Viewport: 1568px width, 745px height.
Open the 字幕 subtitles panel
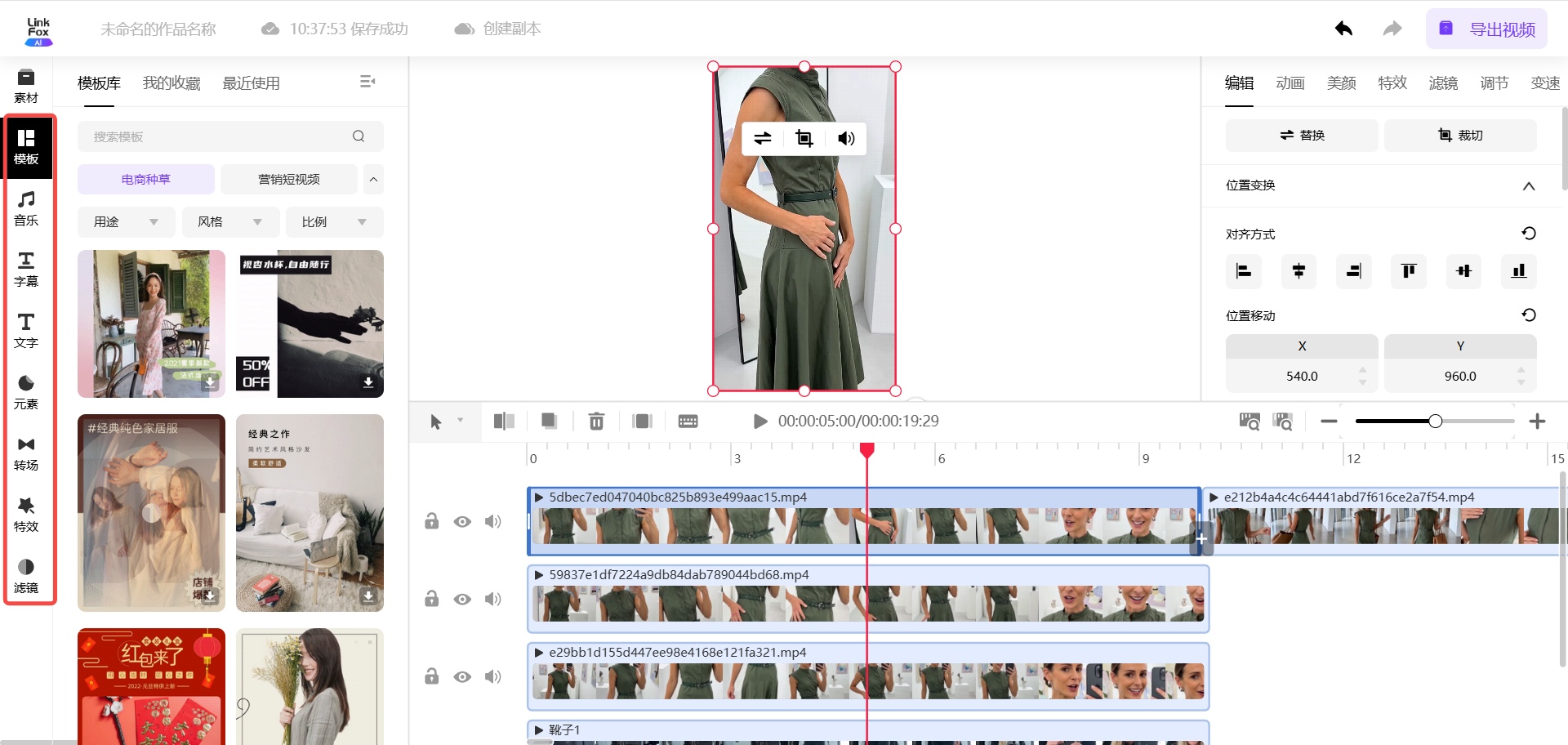(x=26, y=270)
